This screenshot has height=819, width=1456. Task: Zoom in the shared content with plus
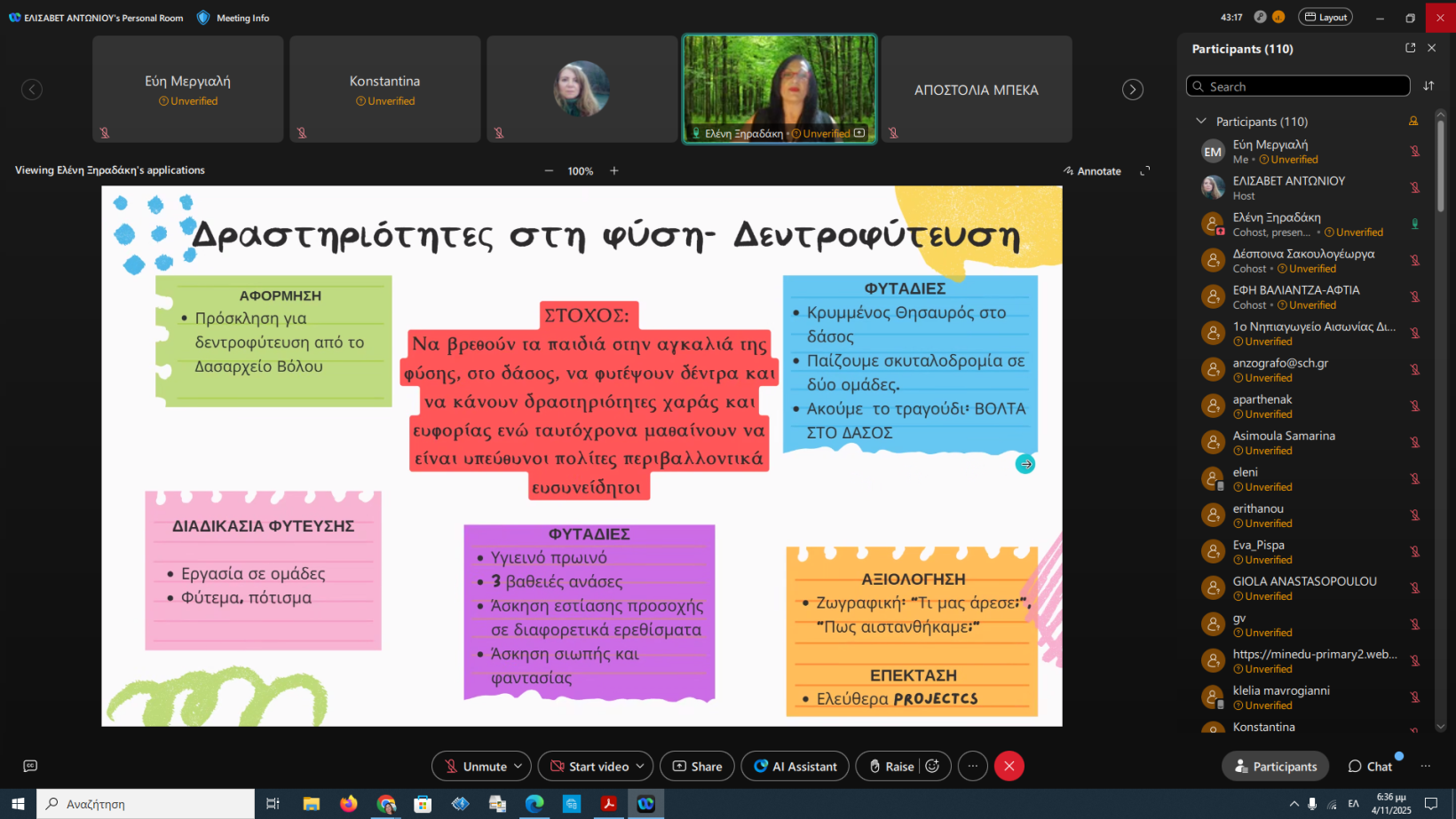(x=613, y=171)
